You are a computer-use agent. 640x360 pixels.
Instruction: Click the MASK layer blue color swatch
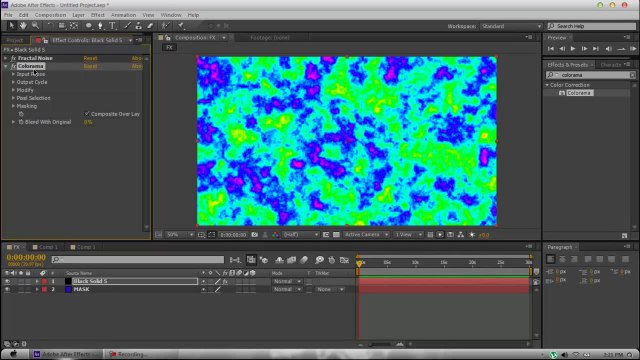[x=68, y=289]
